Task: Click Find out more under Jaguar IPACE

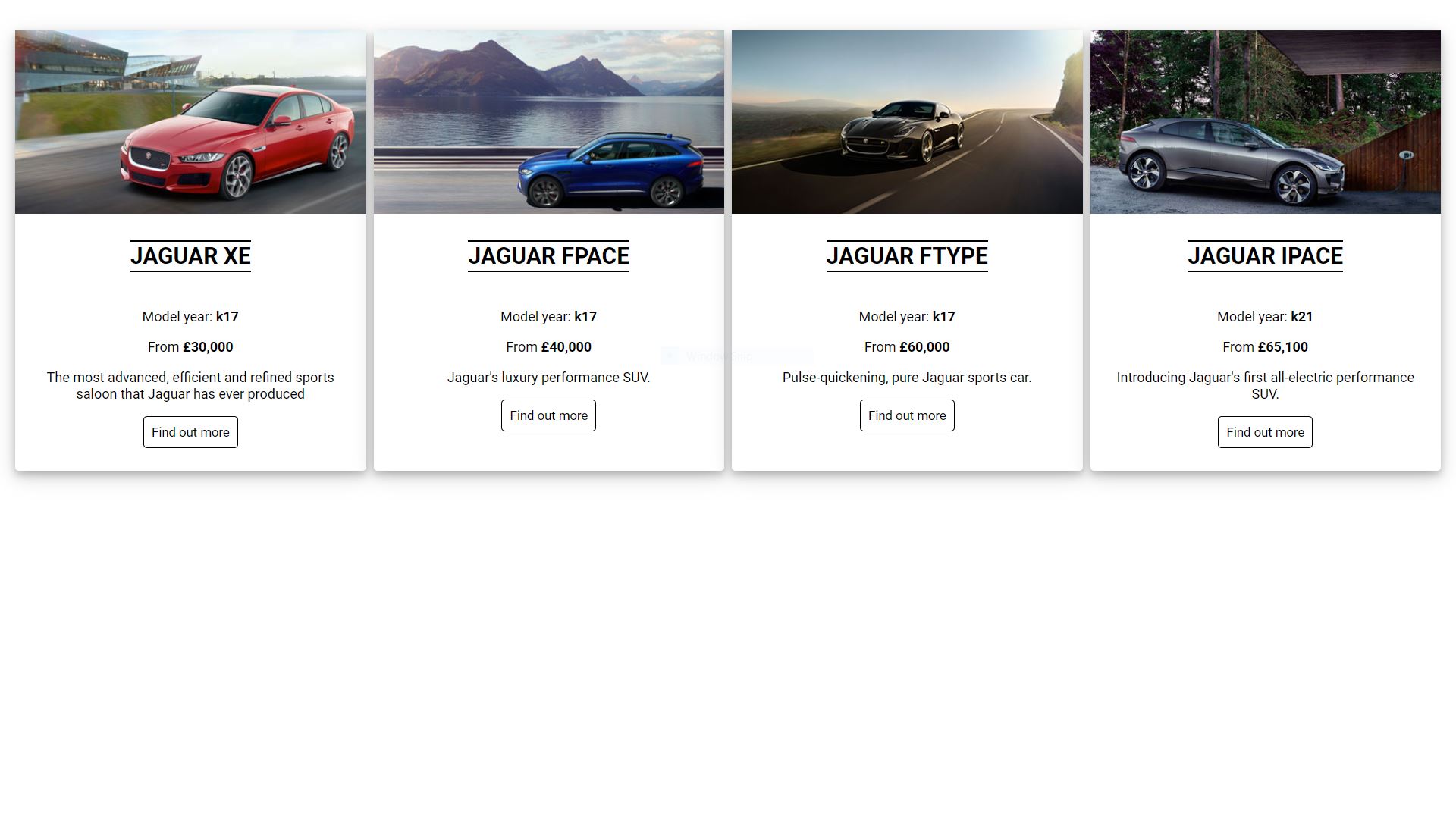Action: point(1265,432)
